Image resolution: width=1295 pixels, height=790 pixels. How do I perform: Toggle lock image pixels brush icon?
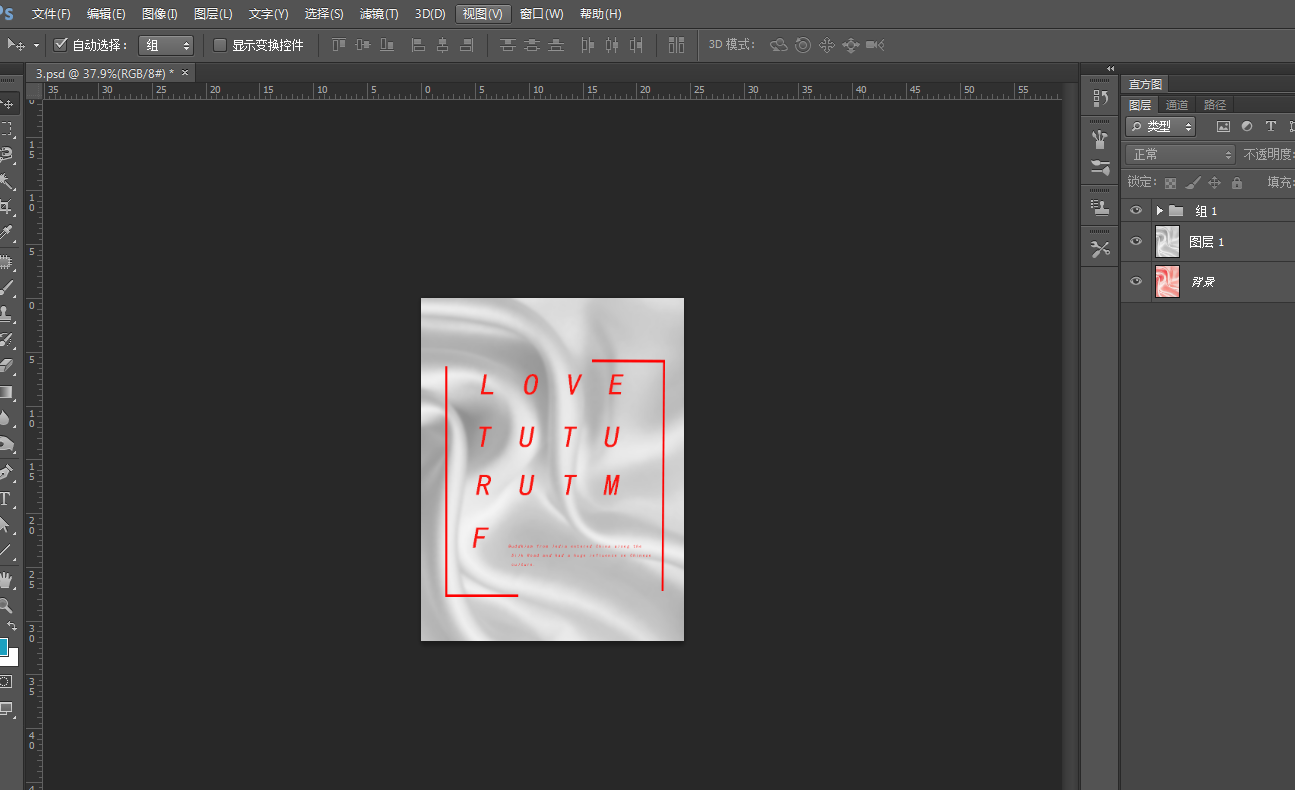[x=1192, y=183]
